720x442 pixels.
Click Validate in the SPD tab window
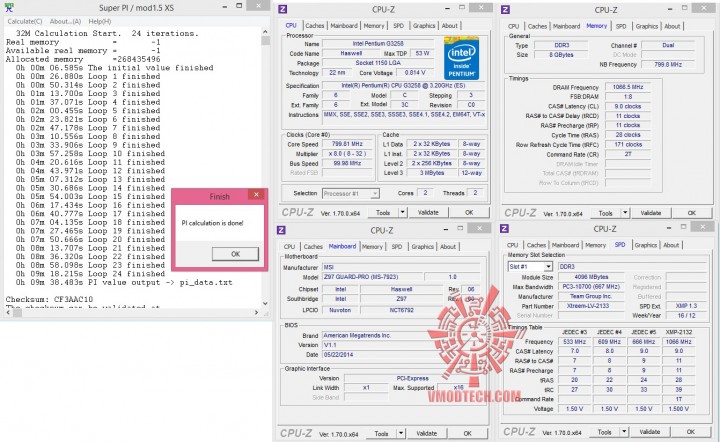tap(649, 432)
